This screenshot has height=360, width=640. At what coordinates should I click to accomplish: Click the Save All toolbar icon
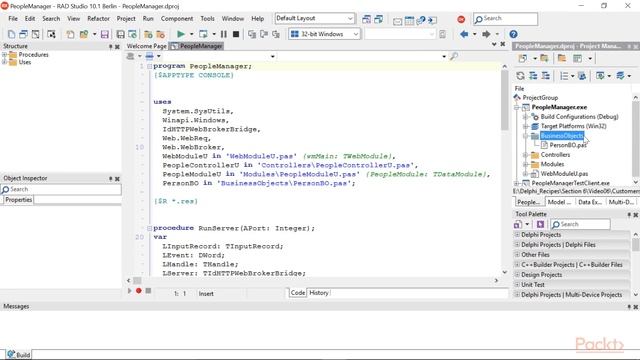click(x=120, y=34)
